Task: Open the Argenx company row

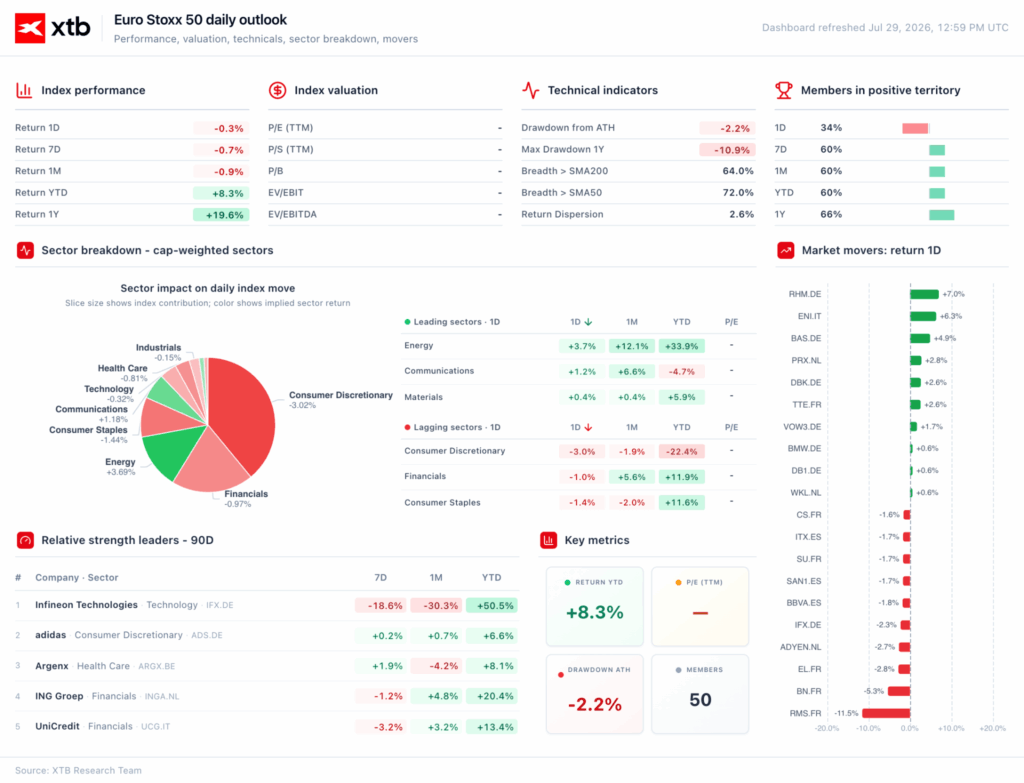Action: [x=266, y=666]
